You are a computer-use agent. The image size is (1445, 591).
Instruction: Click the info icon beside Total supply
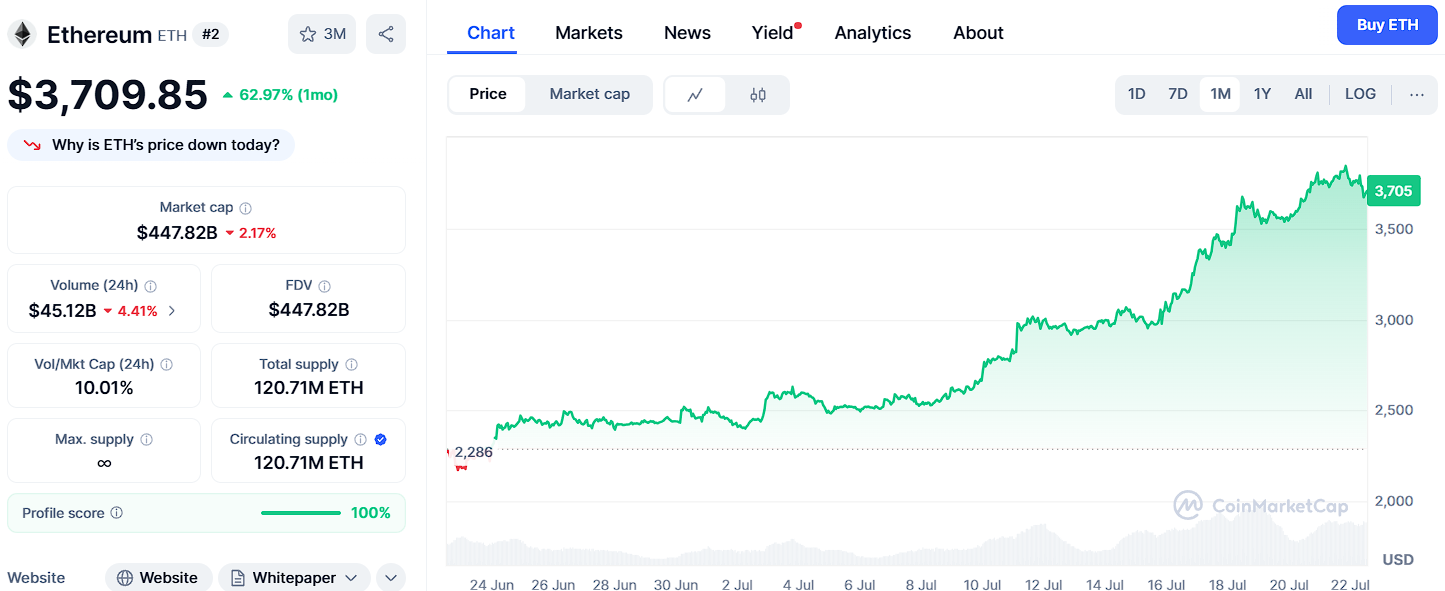tap(351, 365)
